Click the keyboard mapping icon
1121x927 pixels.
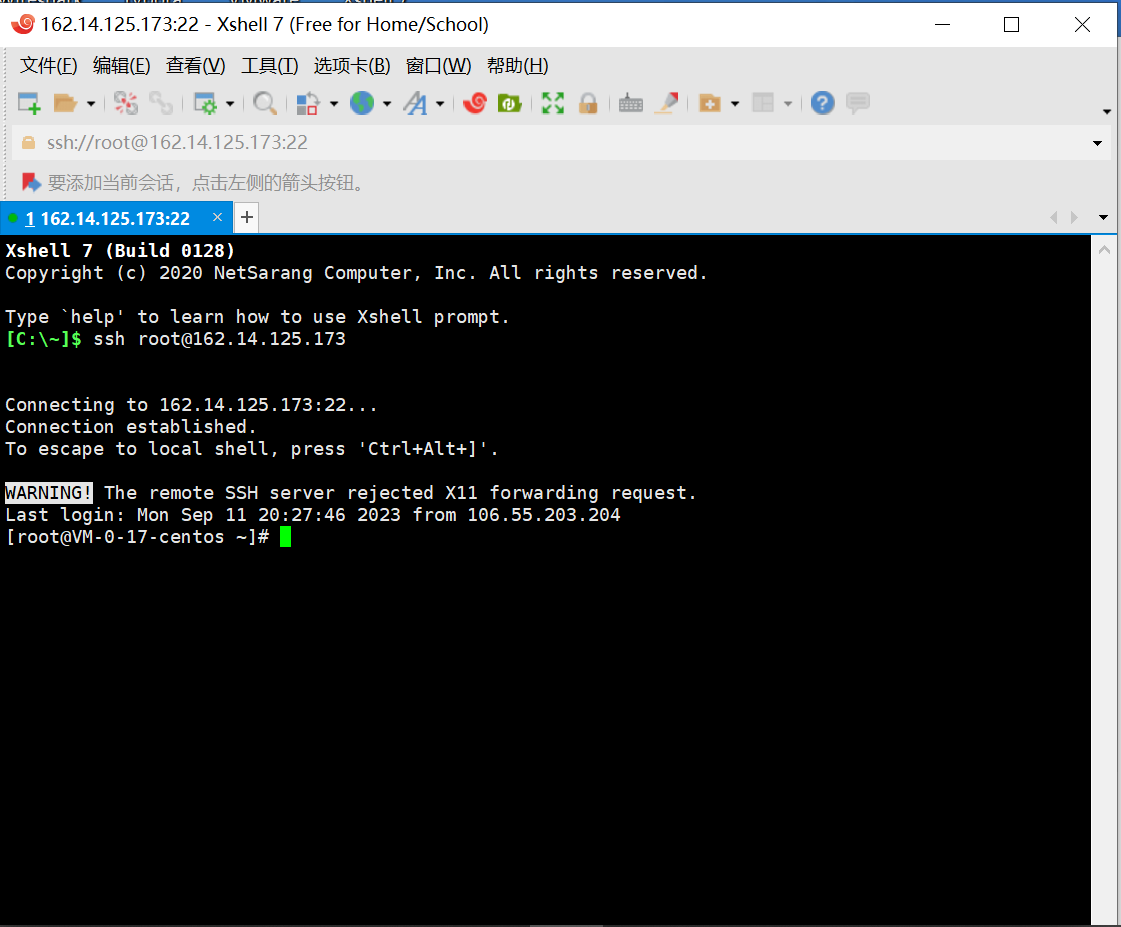631,103
